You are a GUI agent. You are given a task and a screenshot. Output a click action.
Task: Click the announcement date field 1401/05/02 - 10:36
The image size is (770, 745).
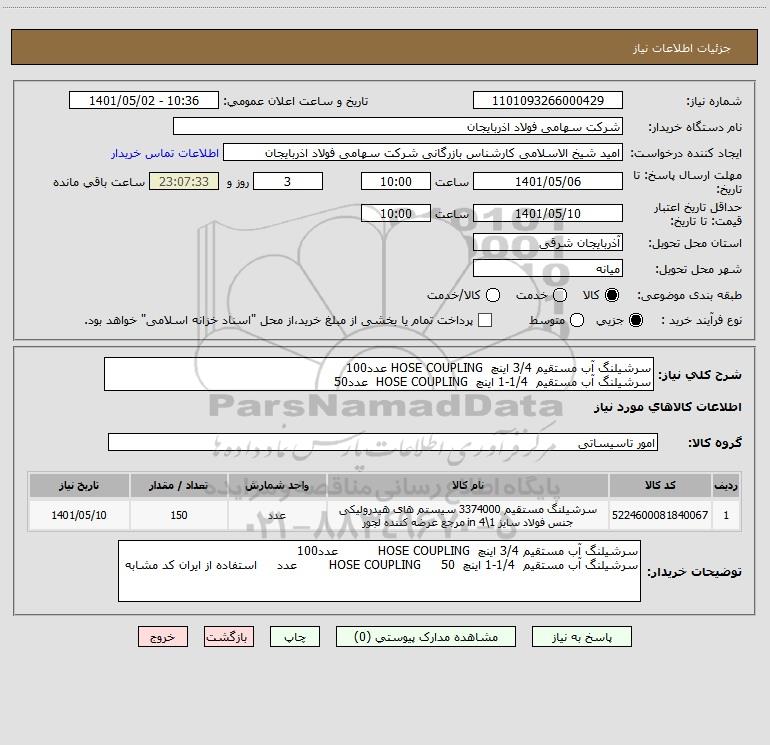[x=144, y=101]
